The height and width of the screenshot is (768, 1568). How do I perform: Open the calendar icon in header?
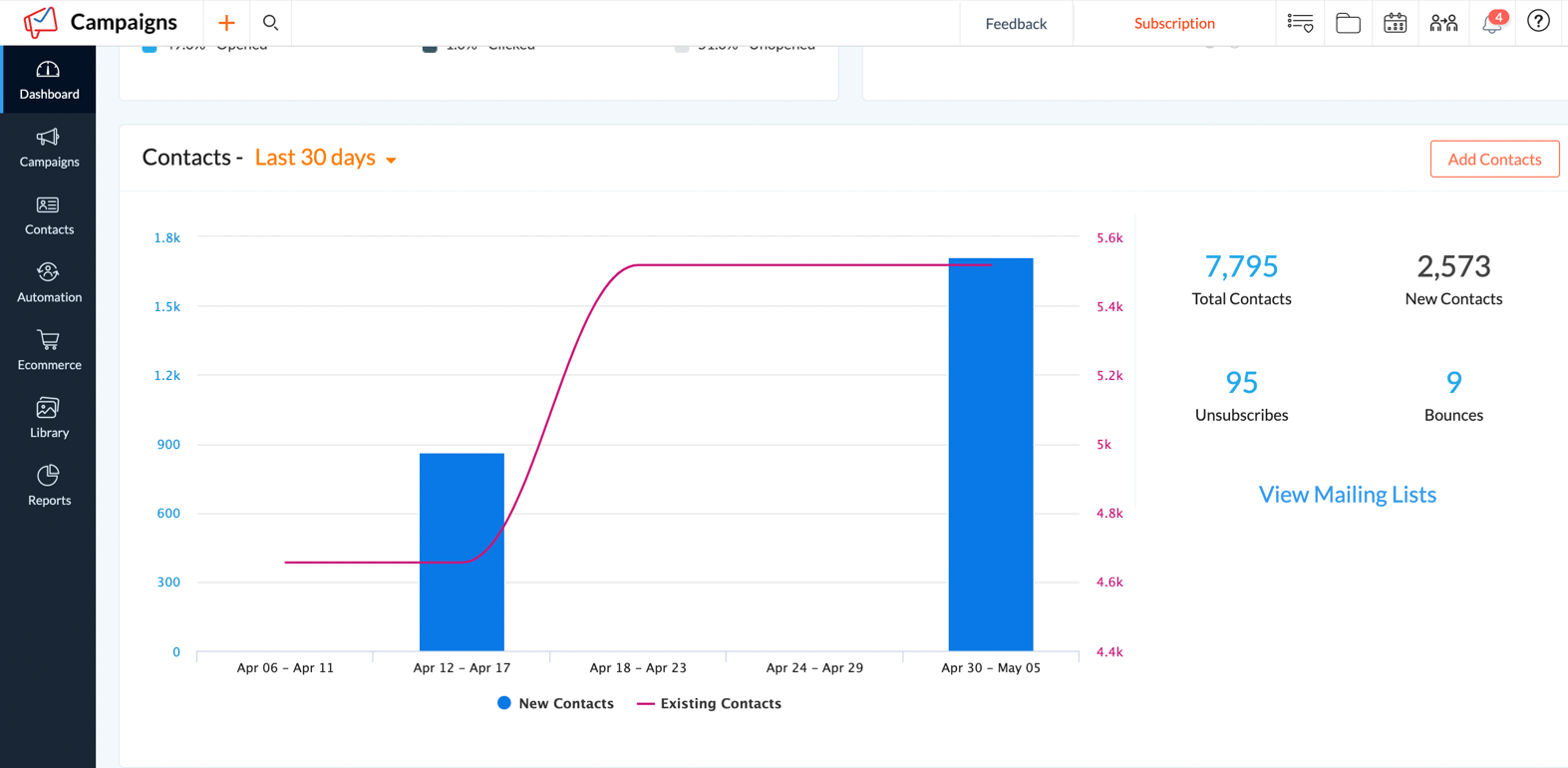coord(1395,23)
